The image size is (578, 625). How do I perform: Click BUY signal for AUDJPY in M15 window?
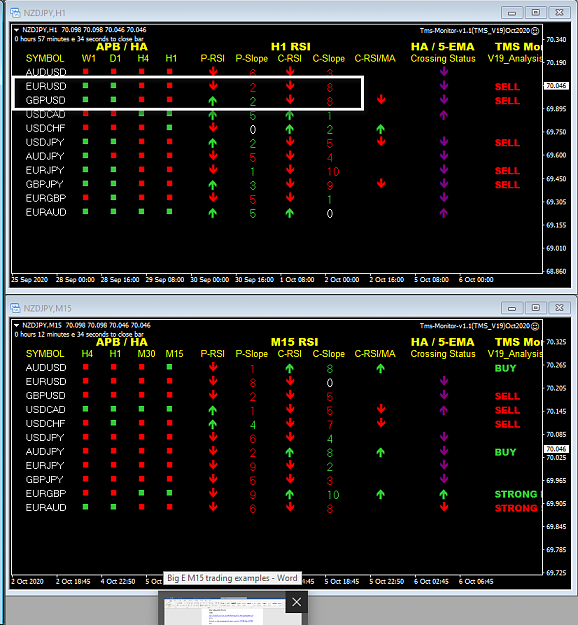pos(505,452)
